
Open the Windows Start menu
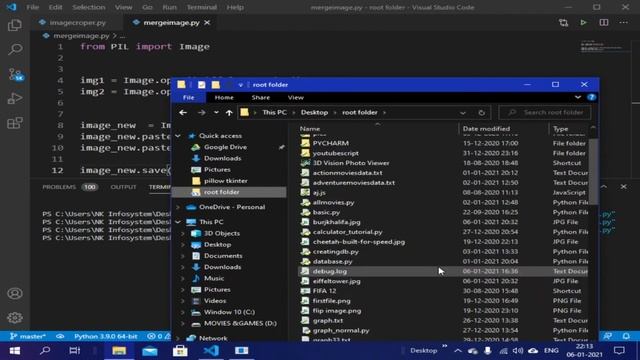click(x=15, y=351)
